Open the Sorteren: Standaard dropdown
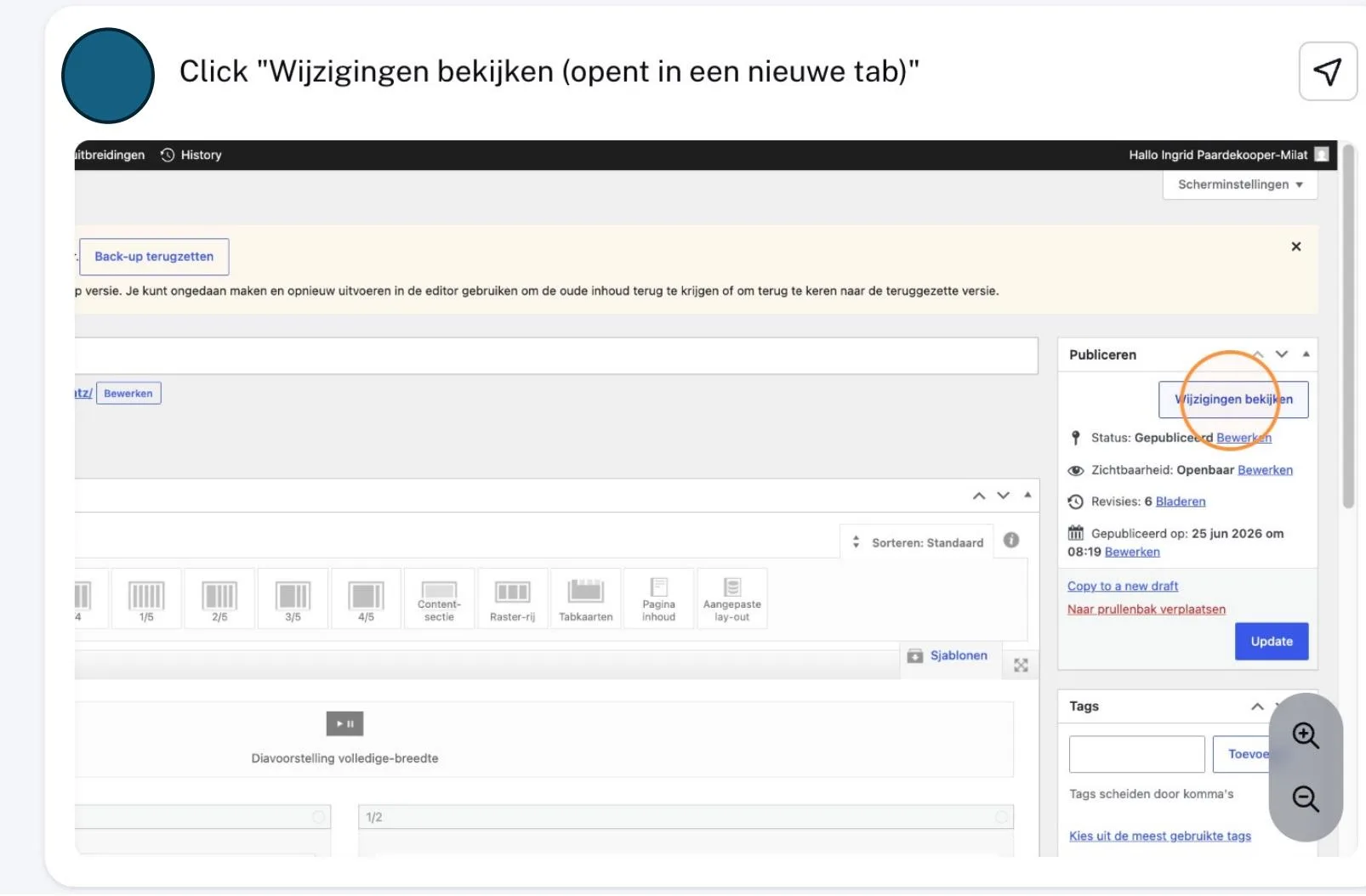 (918, 542)
